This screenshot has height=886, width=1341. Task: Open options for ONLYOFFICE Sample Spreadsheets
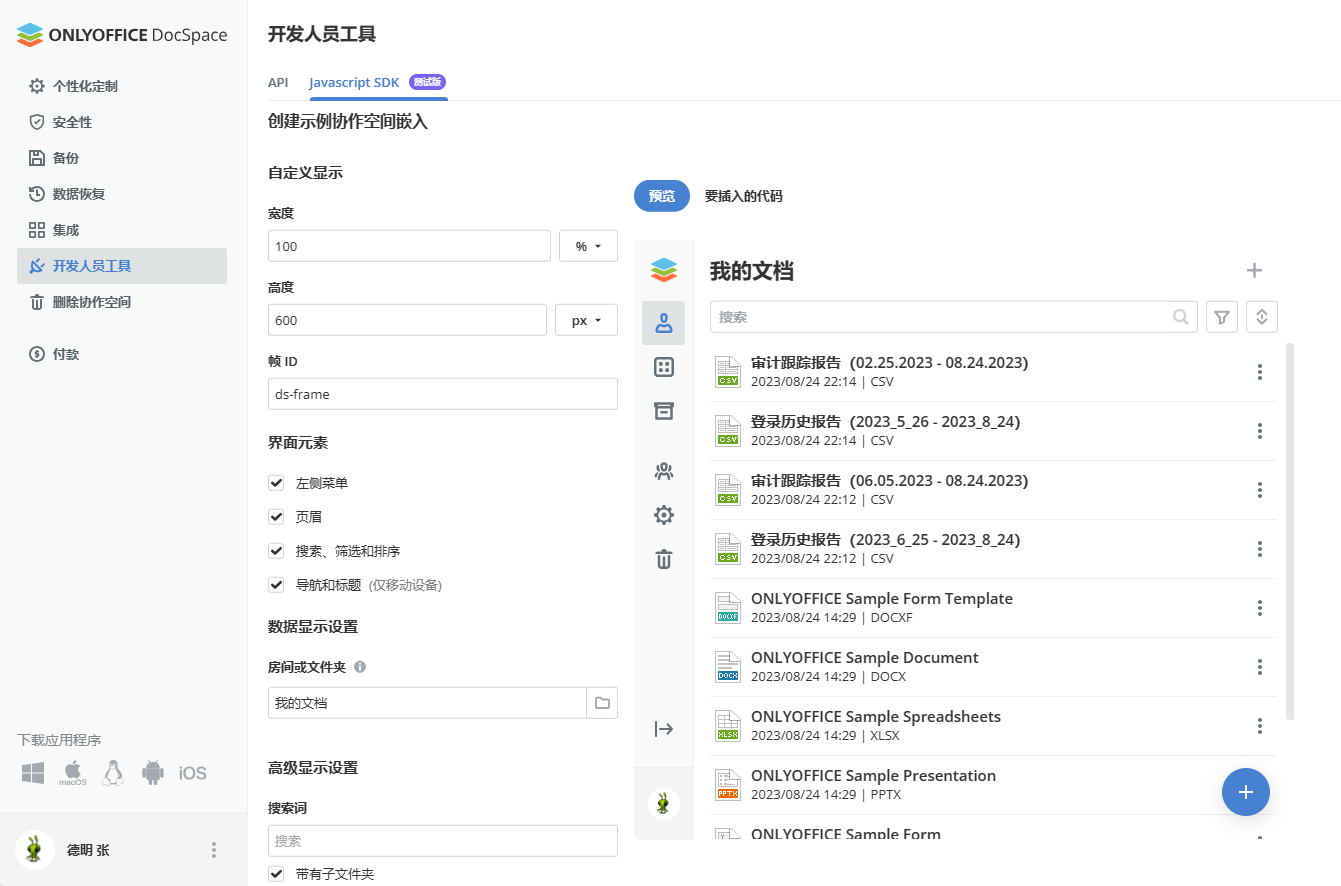1260,726
